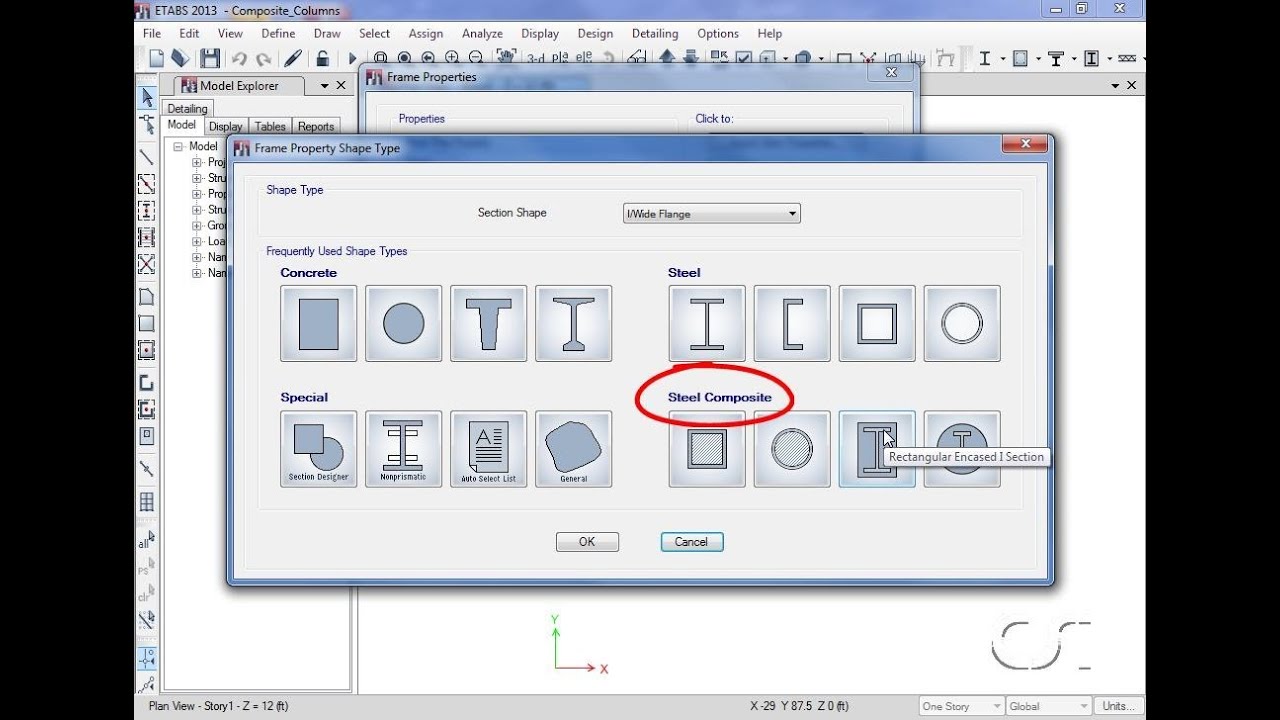
Task: Open the Global coordinate system dropdown
Action: (x=1048, y=706)
